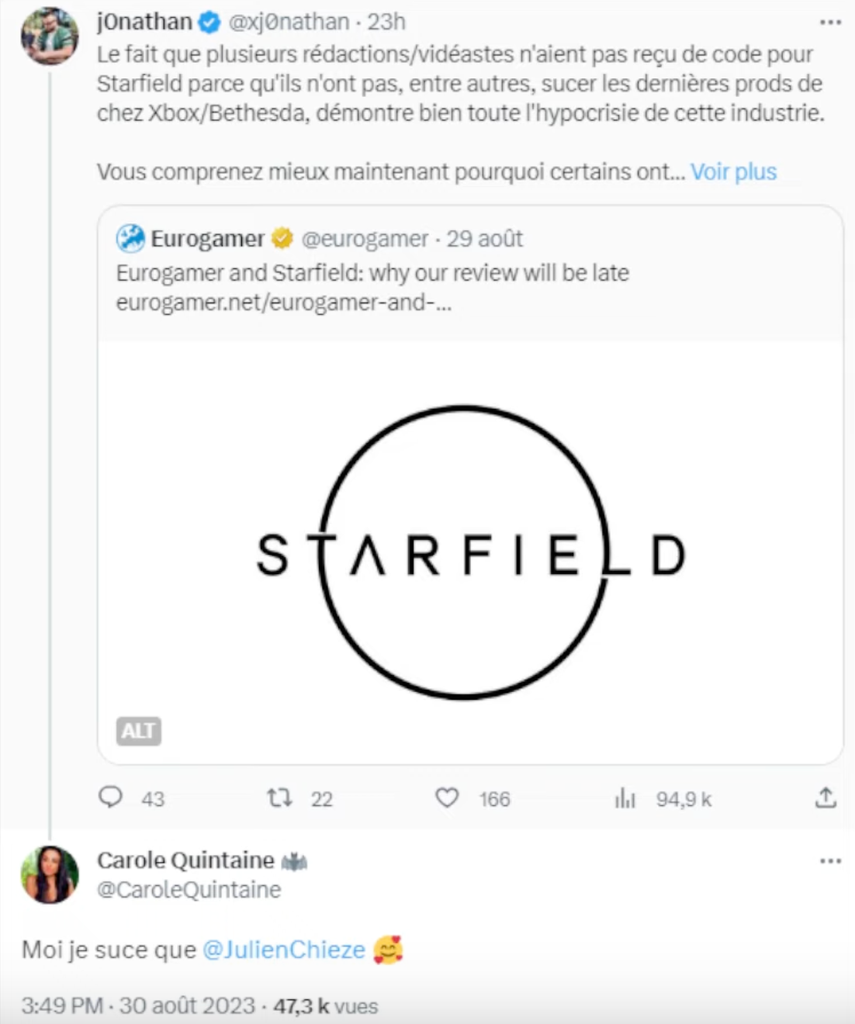Expand tweet with Voir plus
This screenshot has height=1024, width=855.
(733, 172)
